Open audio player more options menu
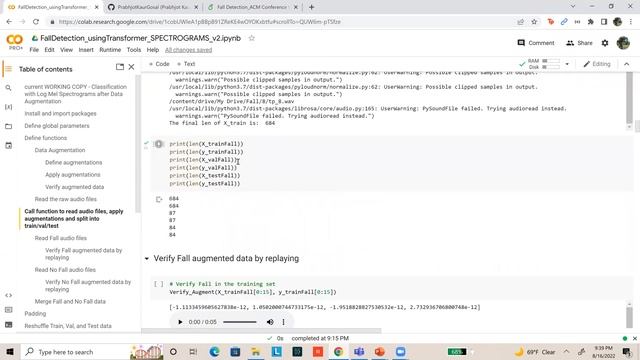This screenshot has width=640, height=360. (x=283, y=322)
